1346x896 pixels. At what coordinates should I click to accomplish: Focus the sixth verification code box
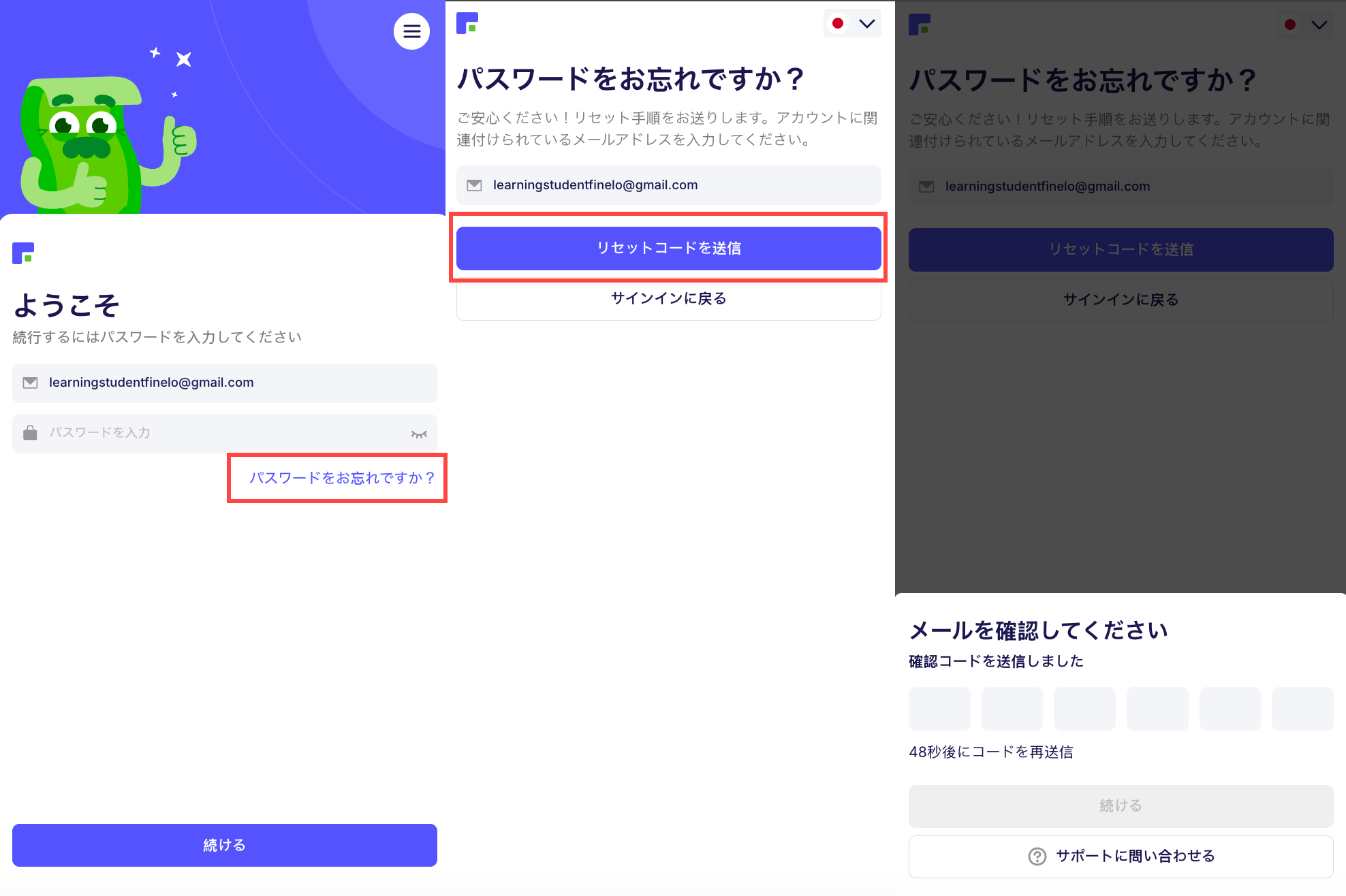point(1302,709)
